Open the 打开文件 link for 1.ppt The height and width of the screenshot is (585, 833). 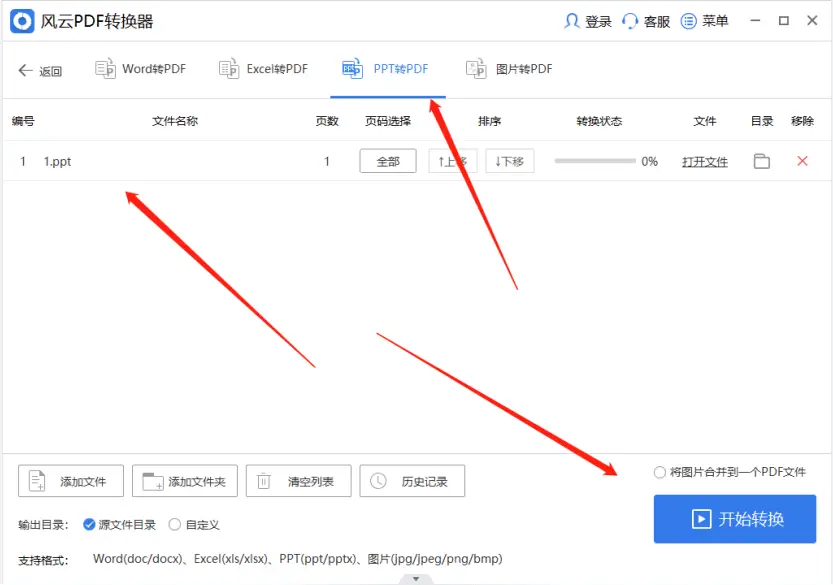pyautogui.click(x=704, y=162)
